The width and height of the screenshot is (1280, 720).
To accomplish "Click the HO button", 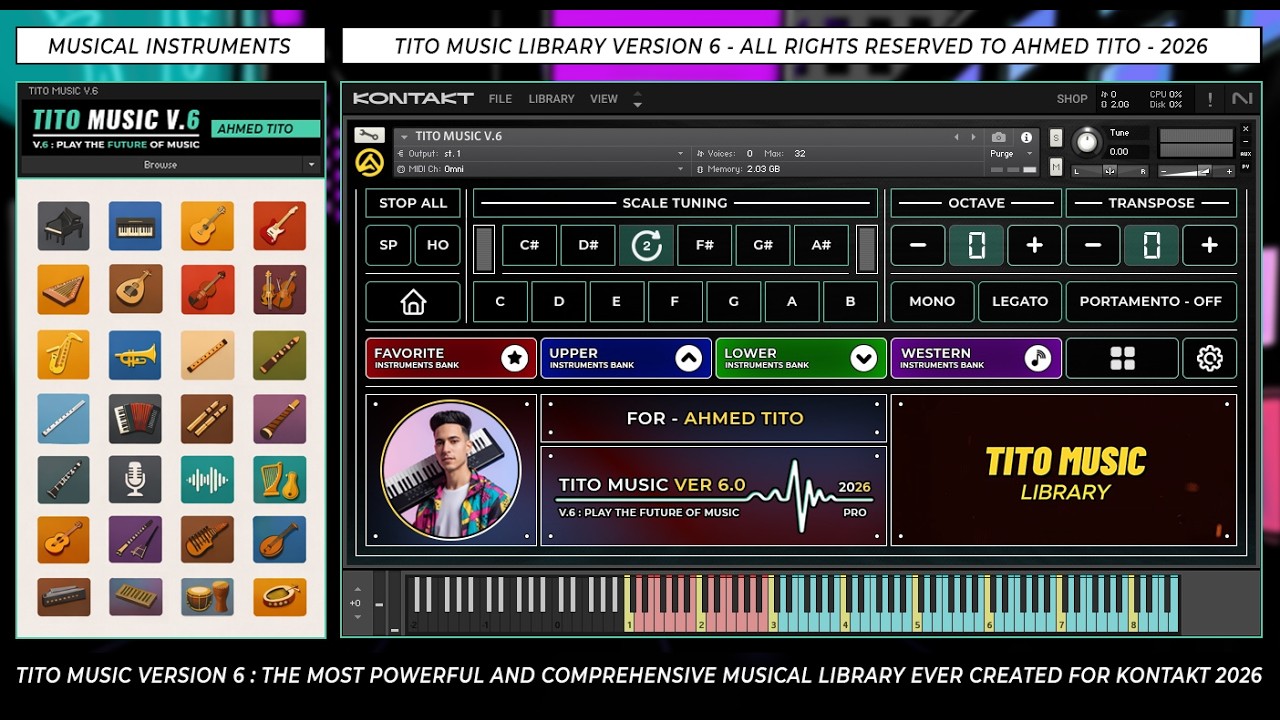I will point(438,245).
